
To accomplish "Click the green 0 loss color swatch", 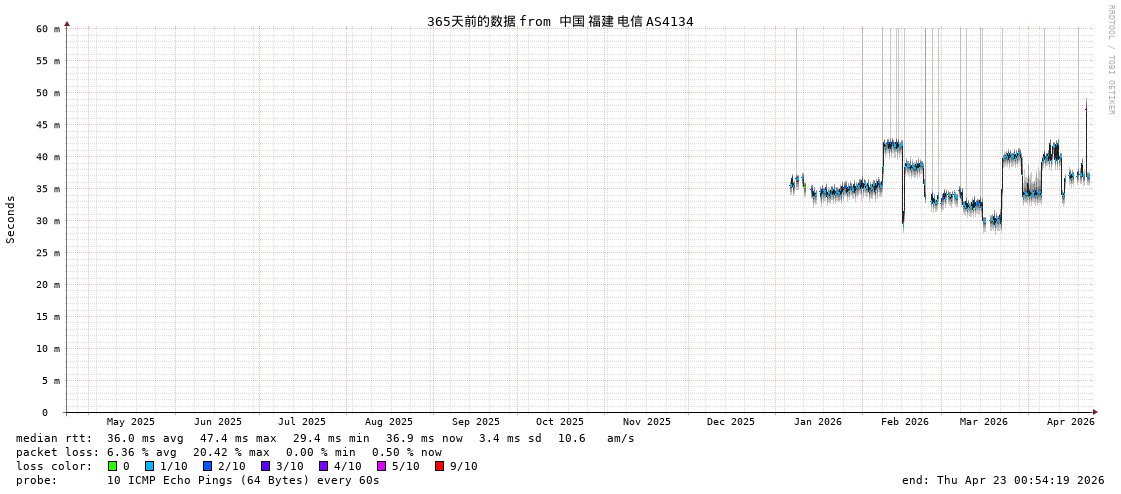I will pyautogui.click(x=113, y=466).
